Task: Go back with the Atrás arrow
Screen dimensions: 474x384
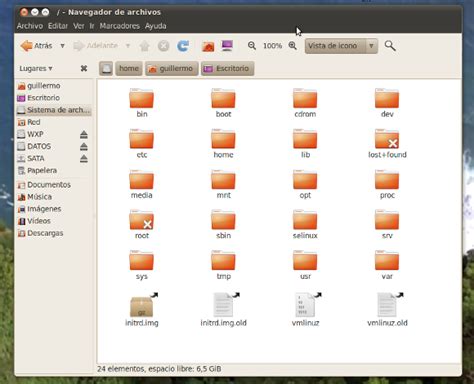Action: 36,46
